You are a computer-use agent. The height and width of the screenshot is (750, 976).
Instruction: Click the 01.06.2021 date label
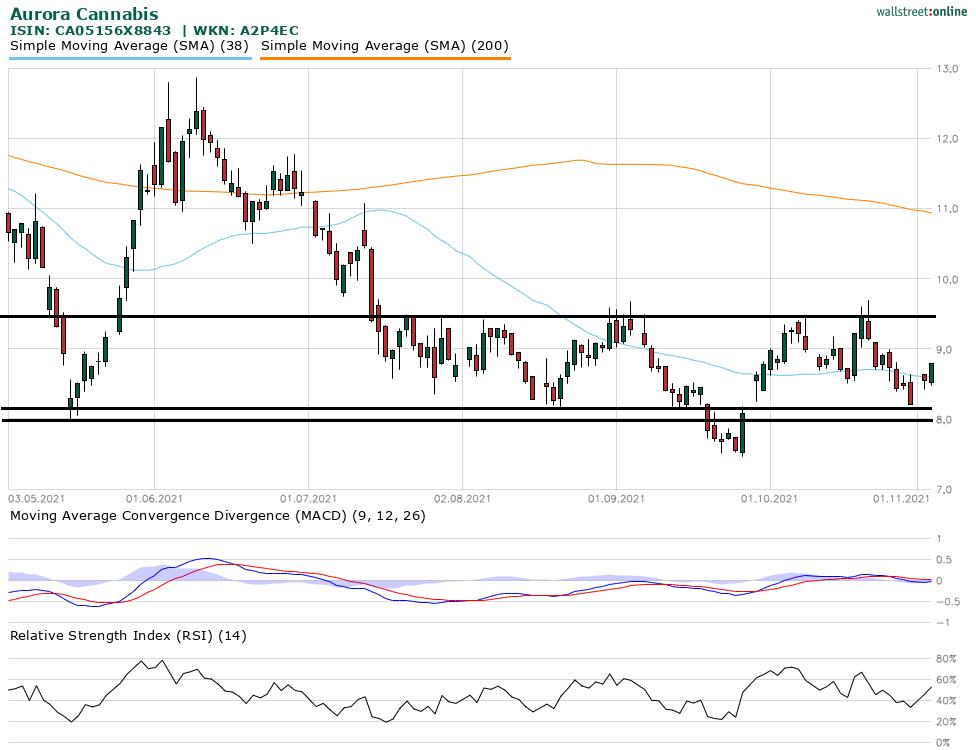tap(154, 499)
